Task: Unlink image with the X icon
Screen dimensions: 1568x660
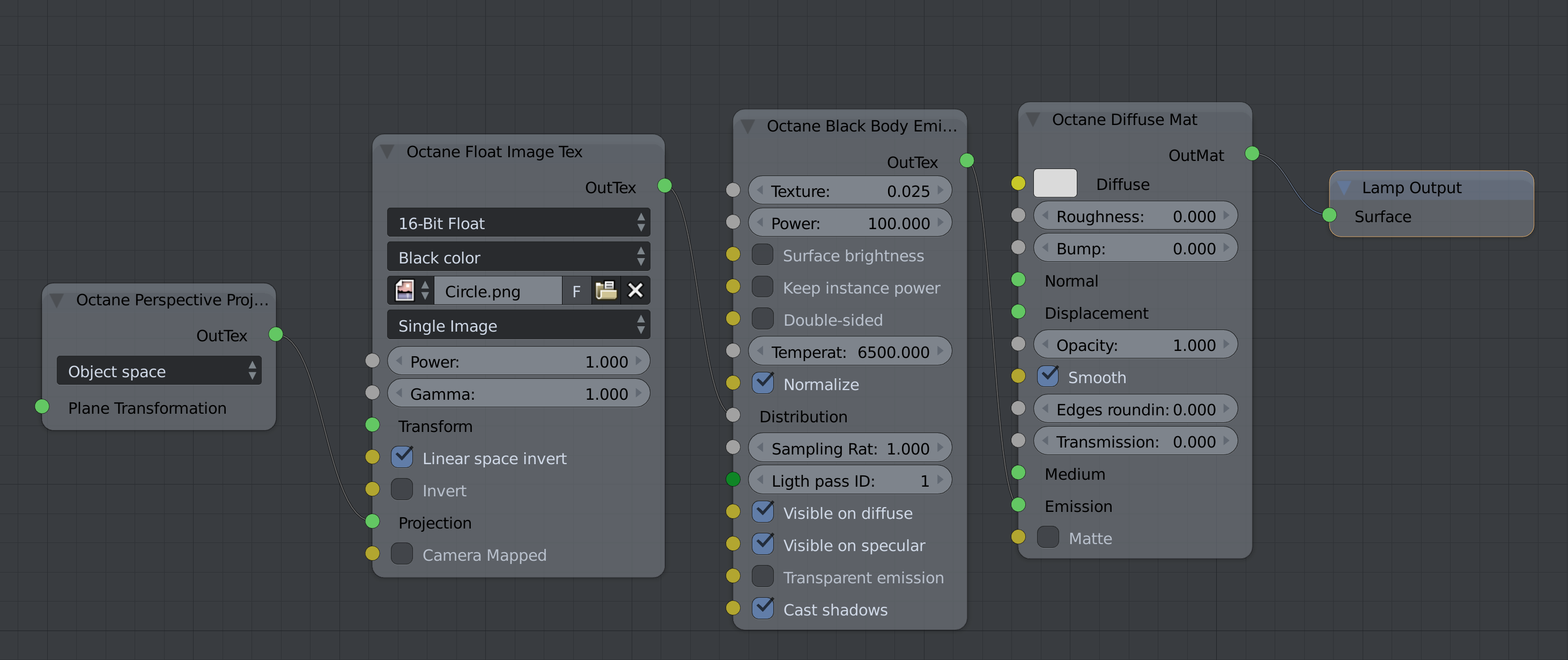Action: pyautogui.click(x=635, y=290)
